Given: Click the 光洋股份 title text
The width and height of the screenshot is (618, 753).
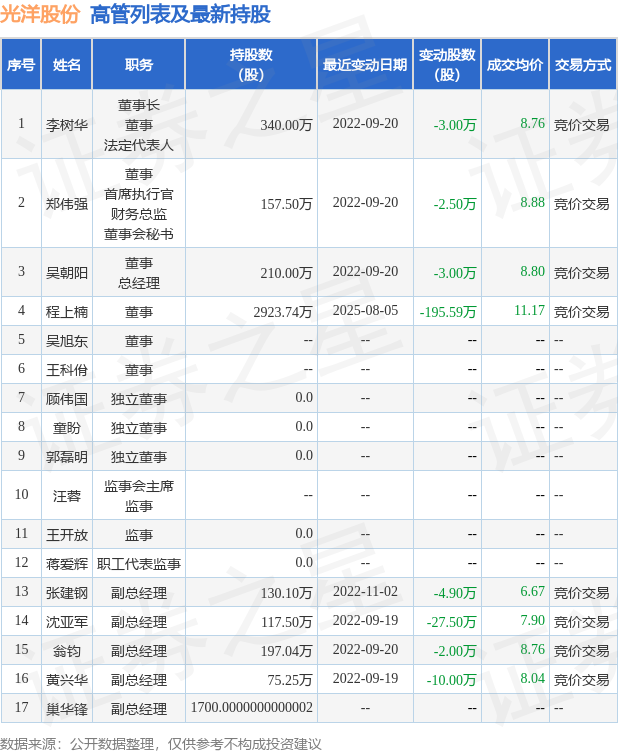Looking at the screenshot, I should click(x=40, y=14).
